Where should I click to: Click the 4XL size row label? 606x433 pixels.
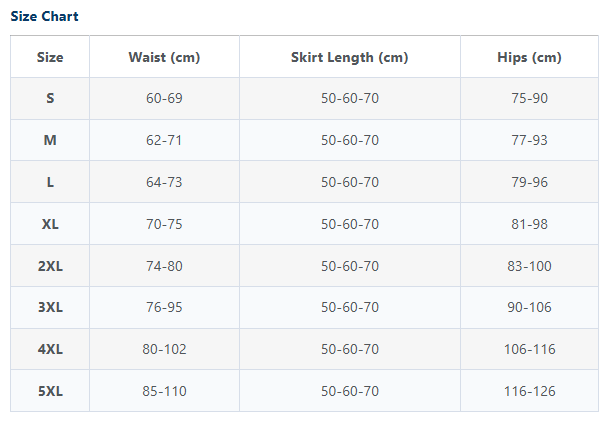tap(50, 349)
